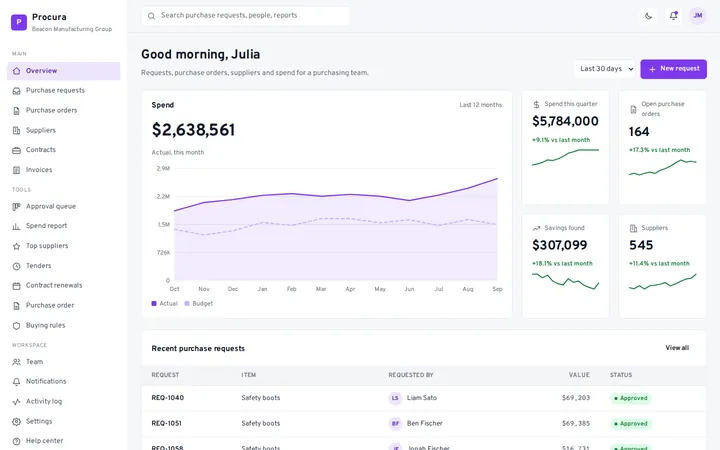The width and height of the screenshot is (720, 450).
Task: Open the JM user avatar menu
Action: pos(698,16)
